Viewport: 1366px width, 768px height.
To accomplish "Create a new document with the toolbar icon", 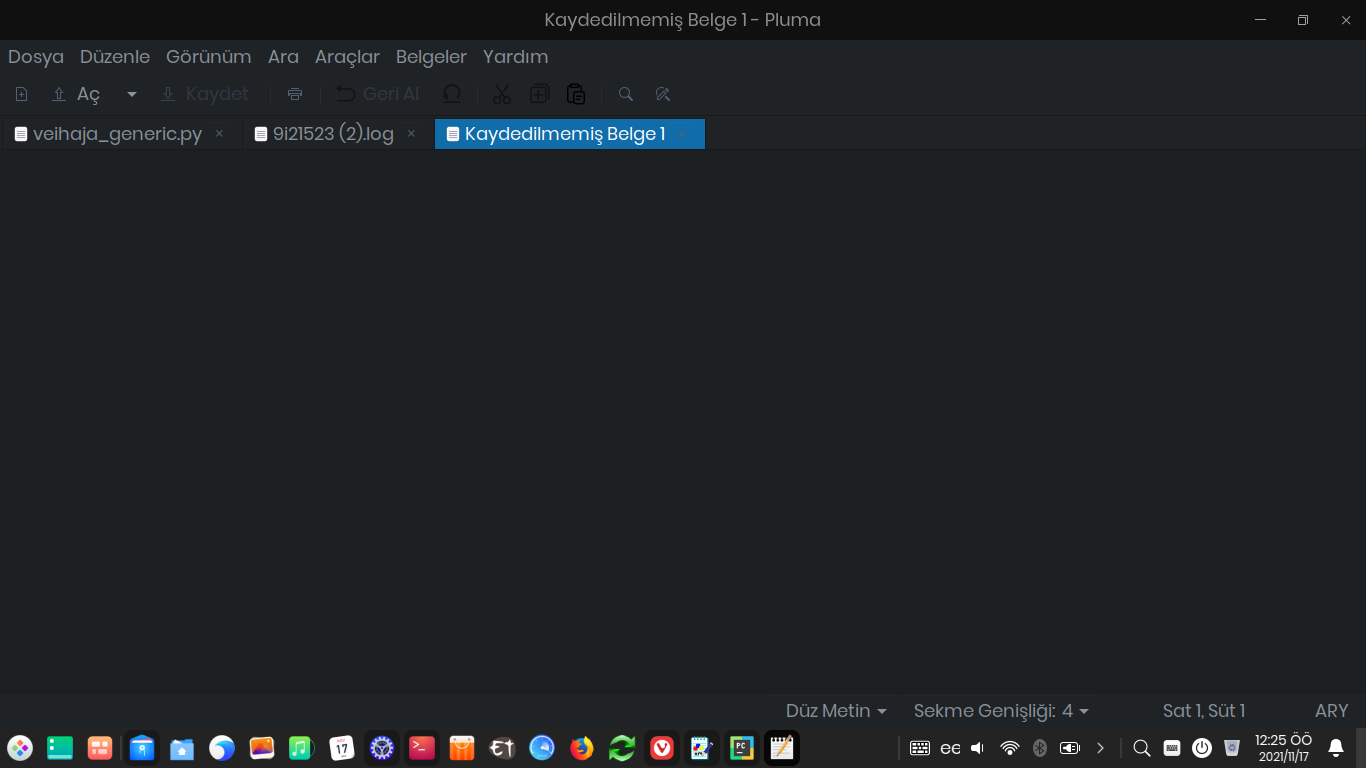I will coord(22,94).
